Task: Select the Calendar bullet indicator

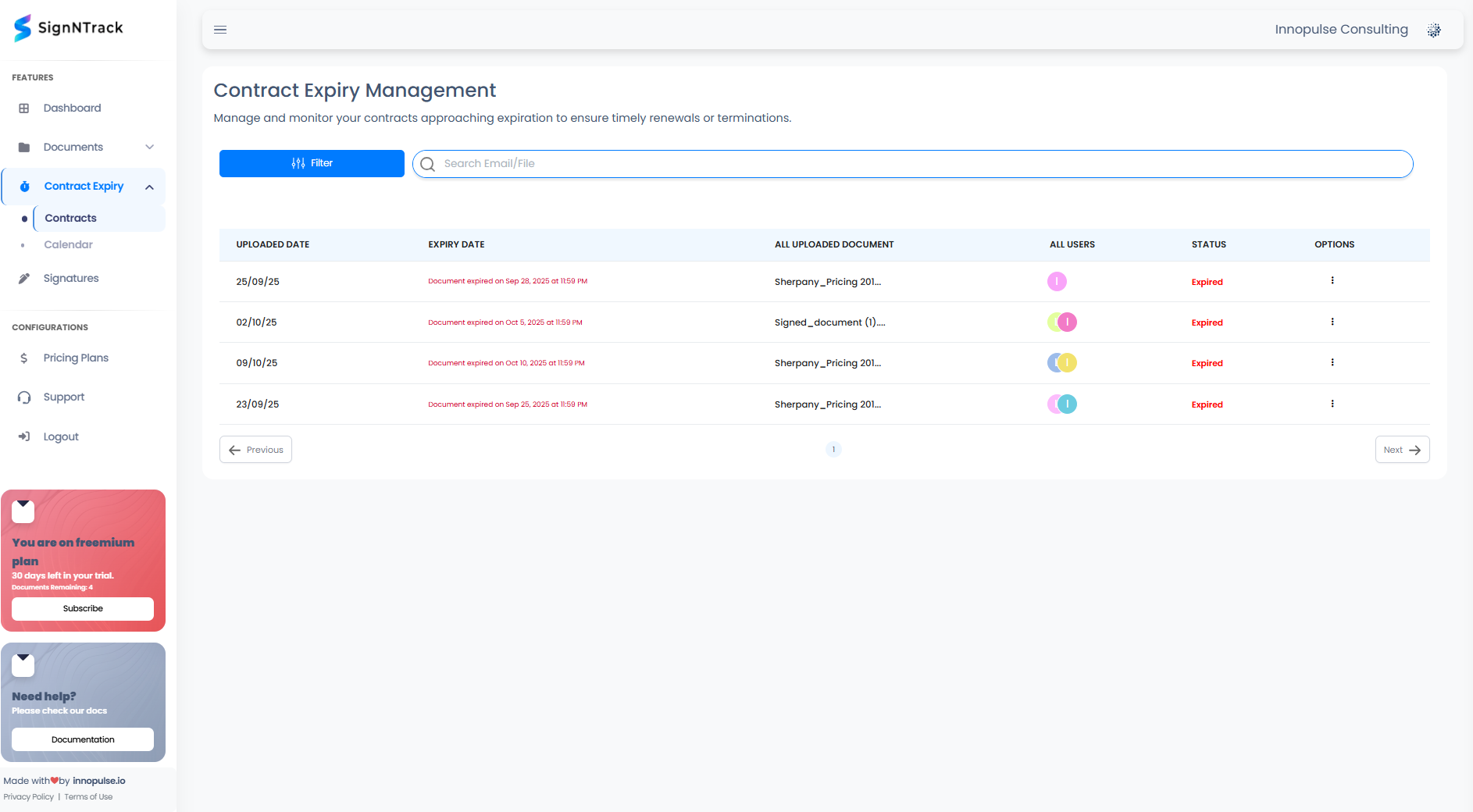Action: (x=26, y=244)
